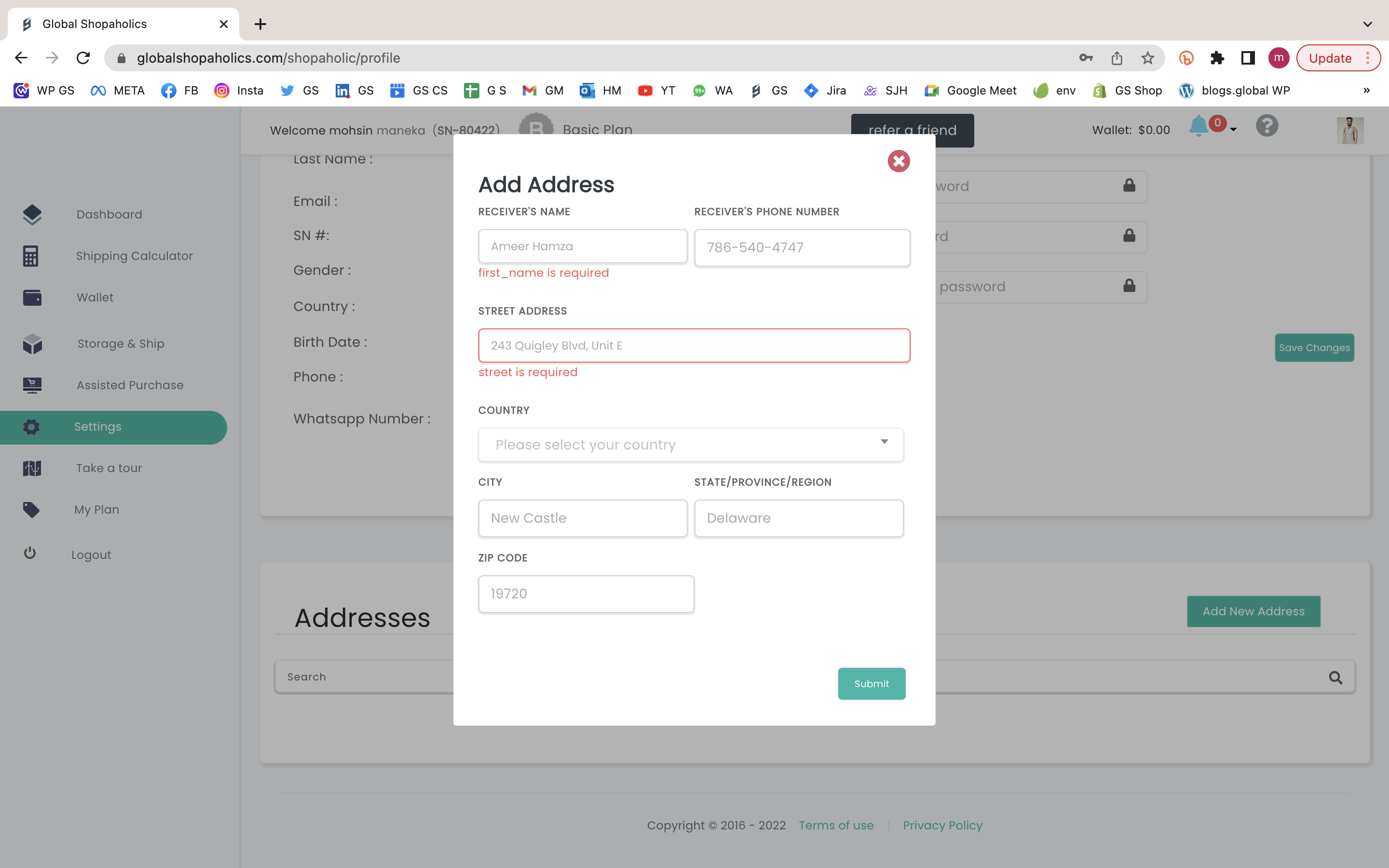Open the help question mark icon
The width and height of the screenshot is (1389, 868).
[1266, 126]
